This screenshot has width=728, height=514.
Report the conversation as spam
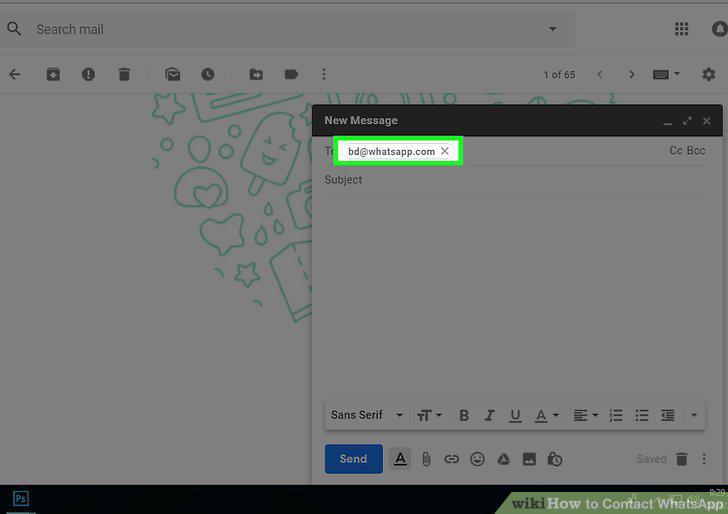[x=88, y=74]
